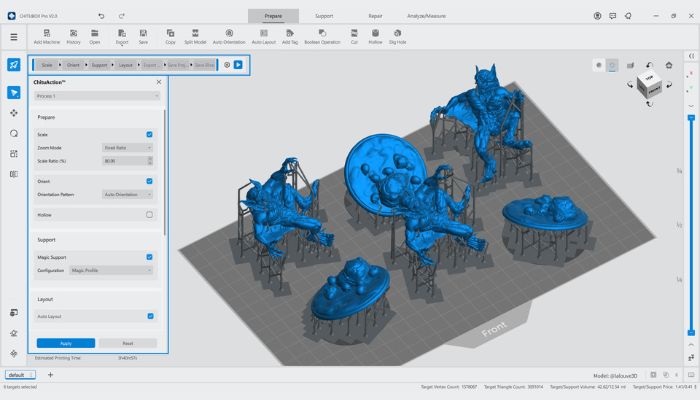
Task: Select the Add Tag tool
Action: coord(290,37)
